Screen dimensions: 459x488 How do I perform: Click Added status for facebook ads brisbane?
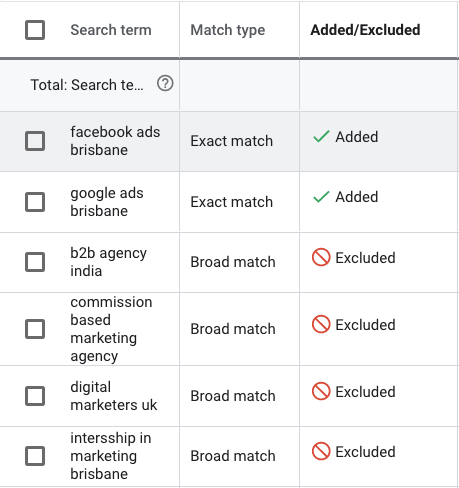pos(357,137)
